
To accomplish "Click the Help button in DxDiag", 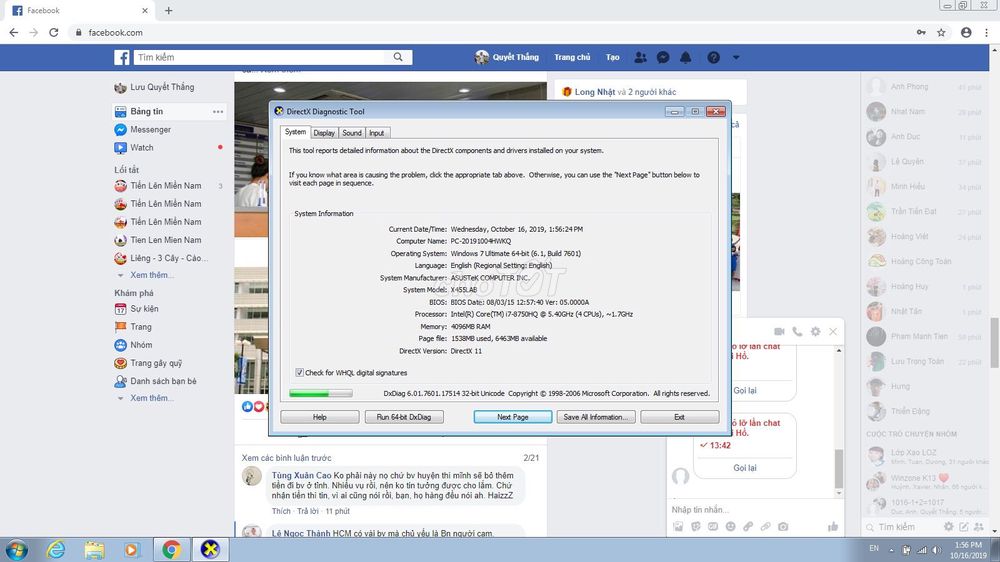I will point(320,417).
